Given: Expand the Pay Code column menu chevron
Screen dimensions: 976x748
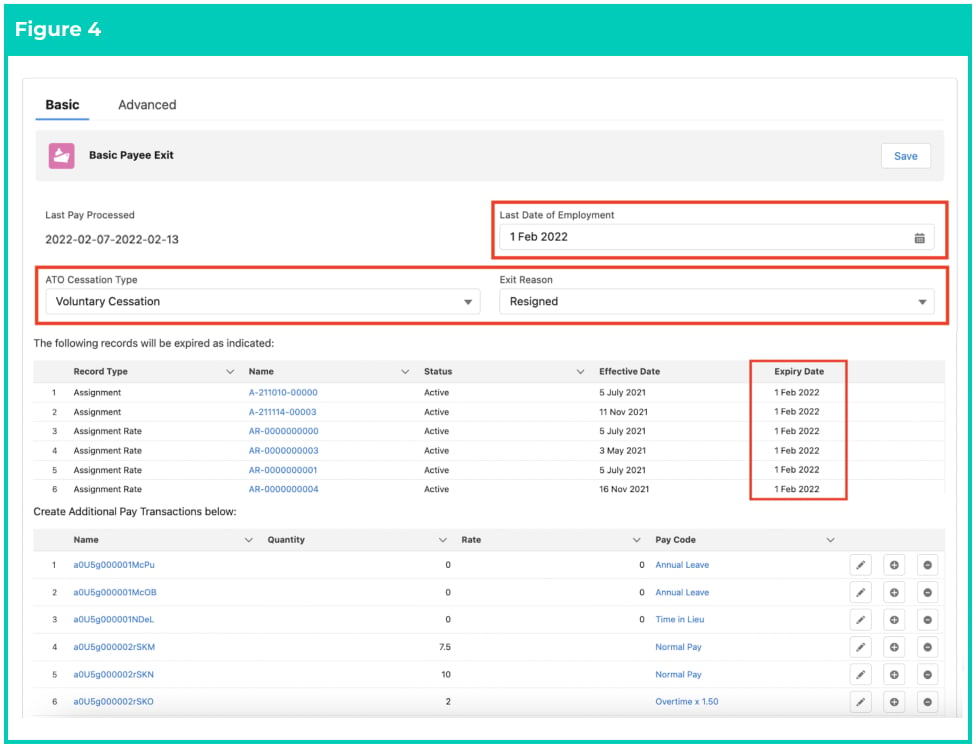Looking at the screenshot, I should (830, 540).
